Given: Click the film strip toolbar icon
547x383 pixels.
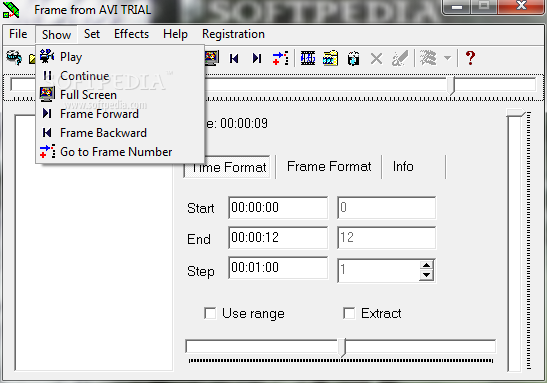Looking at the screenshot, I should (308, 58).
